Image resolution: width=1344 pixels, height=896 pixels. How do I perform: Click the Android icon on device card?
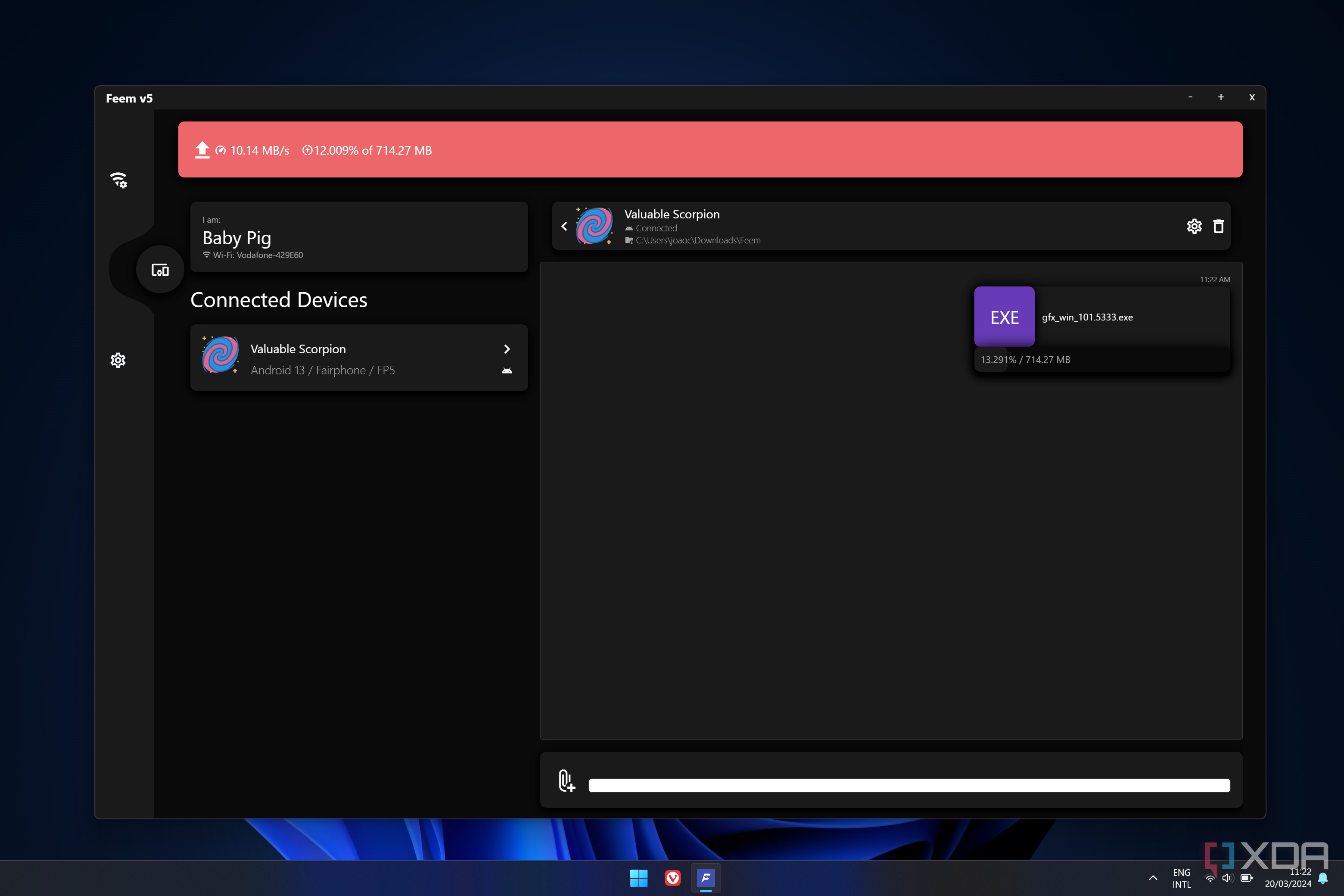pyautogui.click(x=507, y=370)
